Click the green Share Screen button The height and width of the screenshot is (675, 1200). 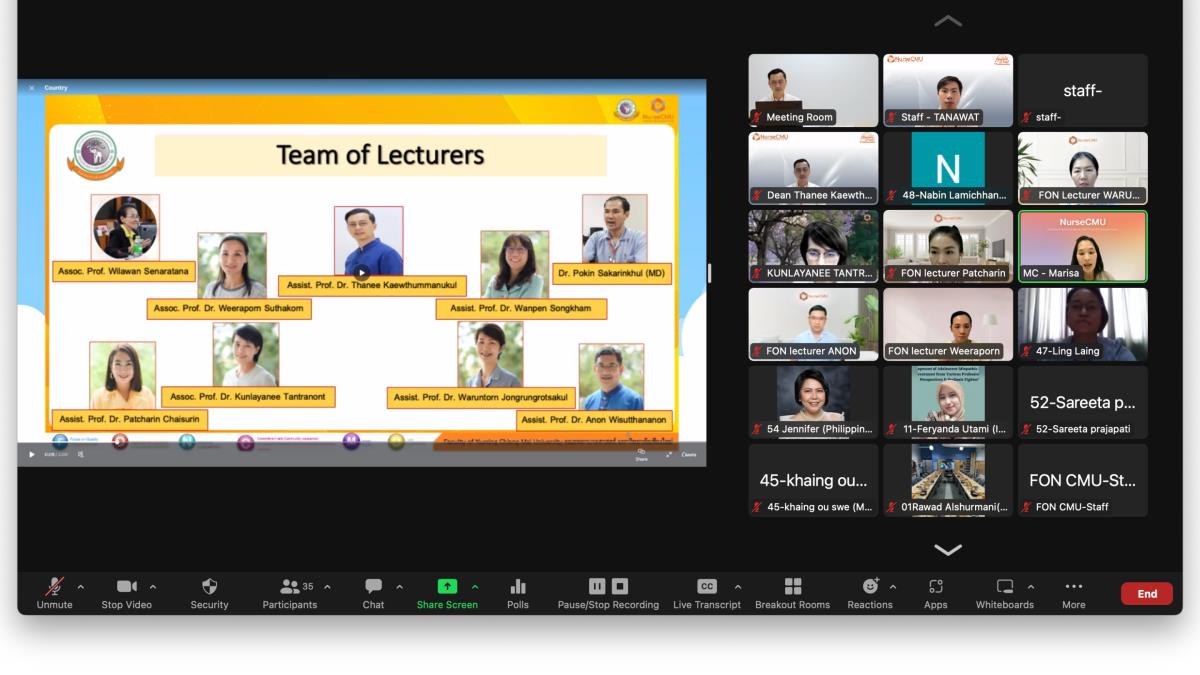tap(447, 592)
